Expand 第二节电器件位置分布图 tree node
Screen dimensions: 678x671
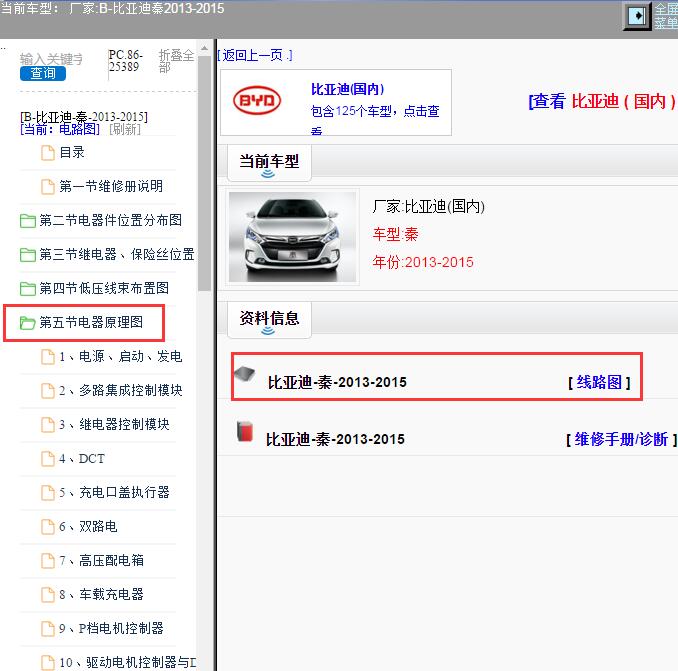(111, 220)
